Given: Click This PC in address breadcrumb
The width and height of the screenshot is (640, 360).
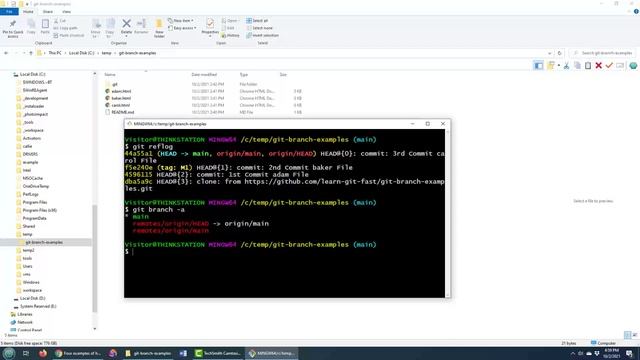Looking at the screenshot, I should click(x=55, y=53).
